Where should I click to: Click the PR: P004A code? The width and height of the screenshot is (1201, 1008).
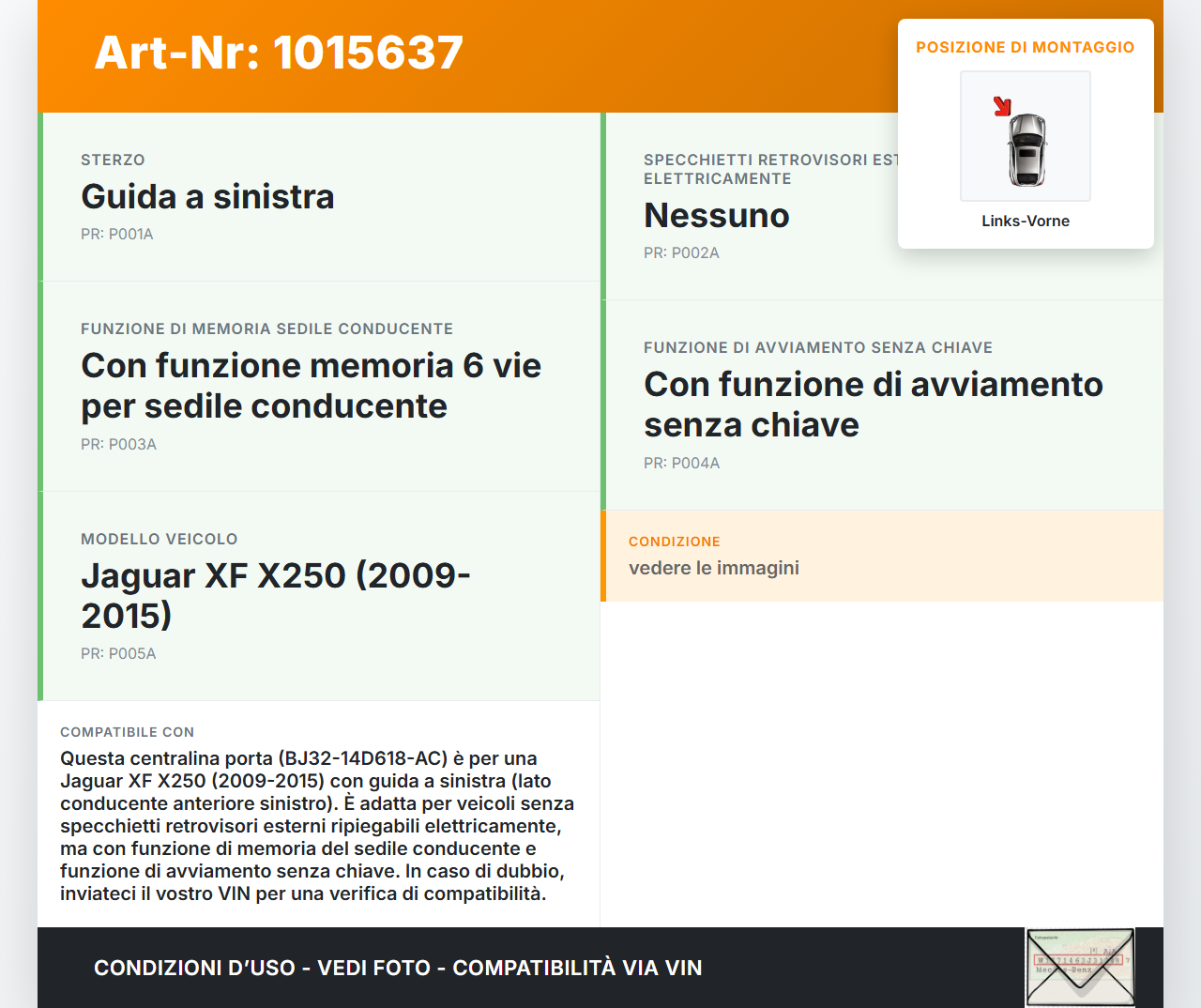point(681,464)
